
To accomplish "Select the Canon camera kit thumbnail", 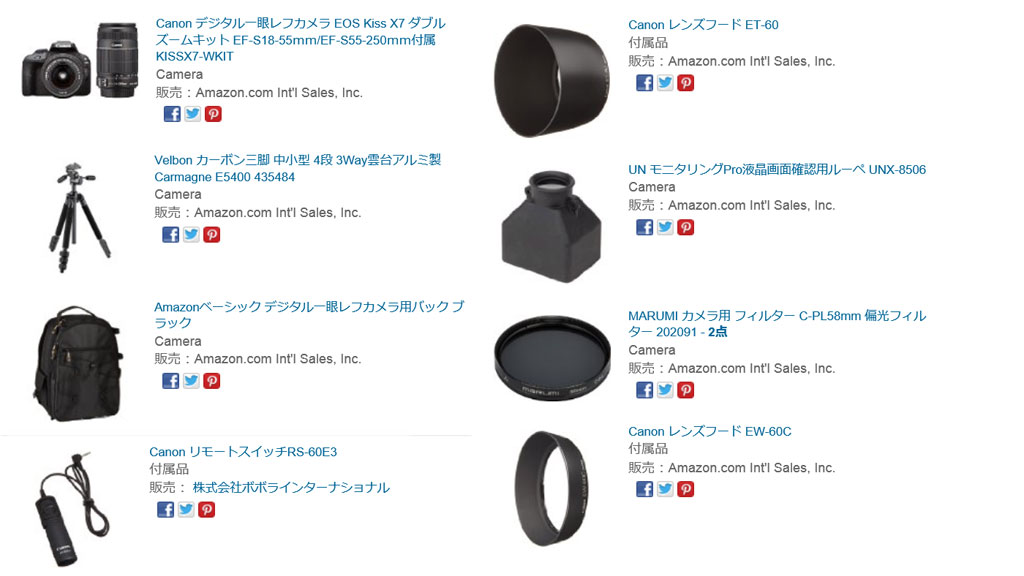I will click(x=80, y=60).
